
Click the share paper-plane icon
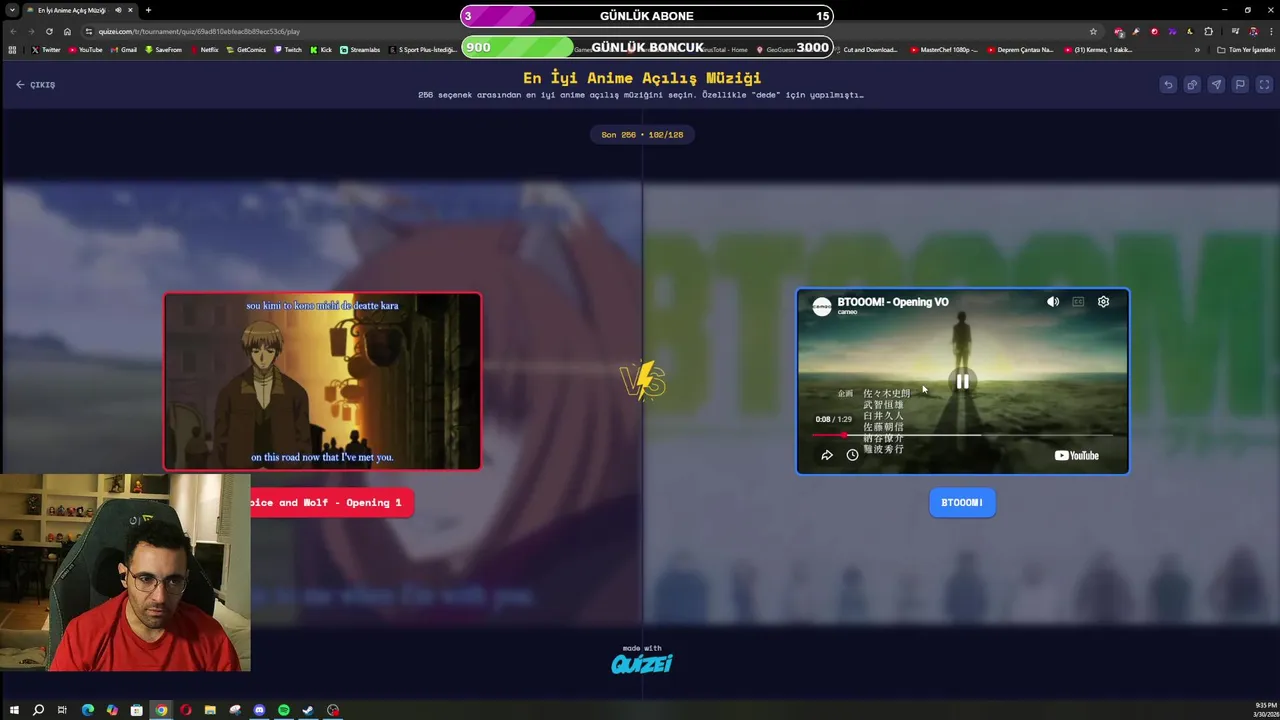click(1216, 85)
